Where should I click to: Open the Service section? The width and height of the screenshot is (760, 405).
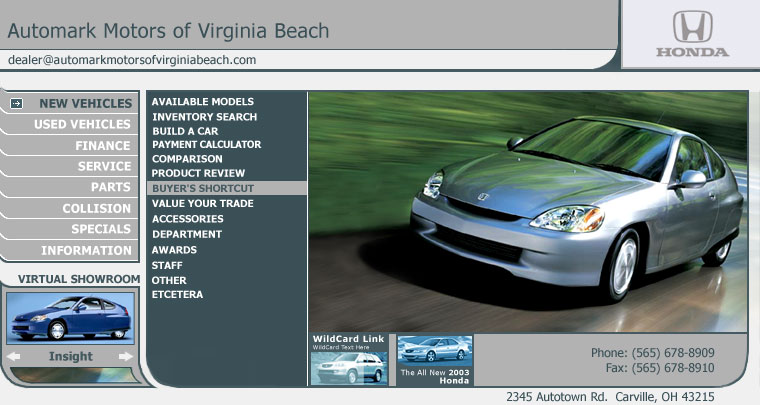(x=104, y=167)
